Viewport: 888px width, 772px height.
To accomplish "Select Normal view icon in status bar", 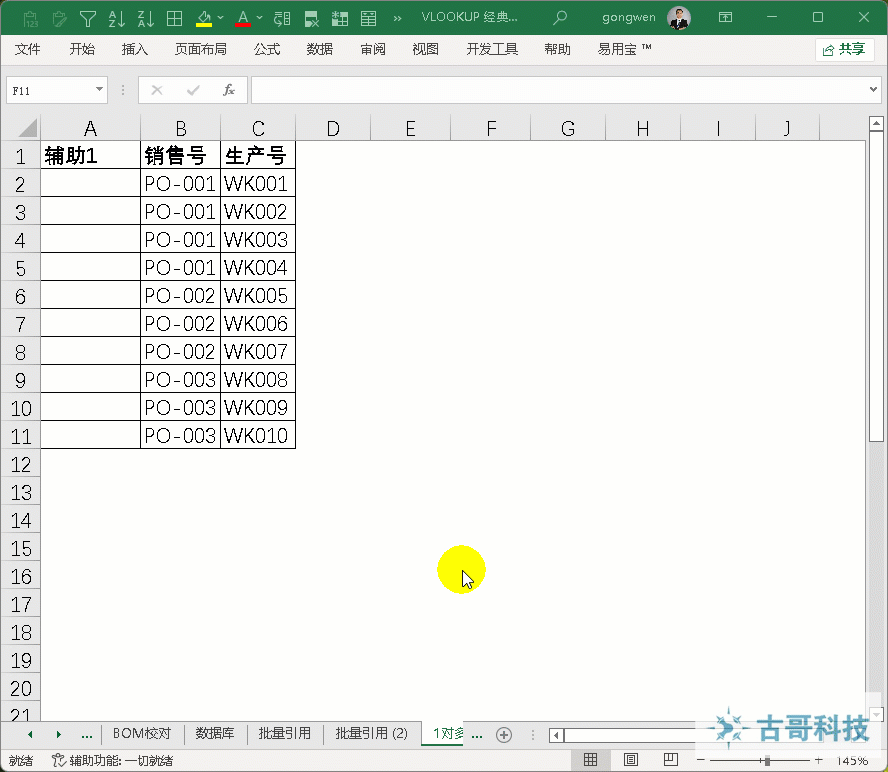I will coord(590,760).
